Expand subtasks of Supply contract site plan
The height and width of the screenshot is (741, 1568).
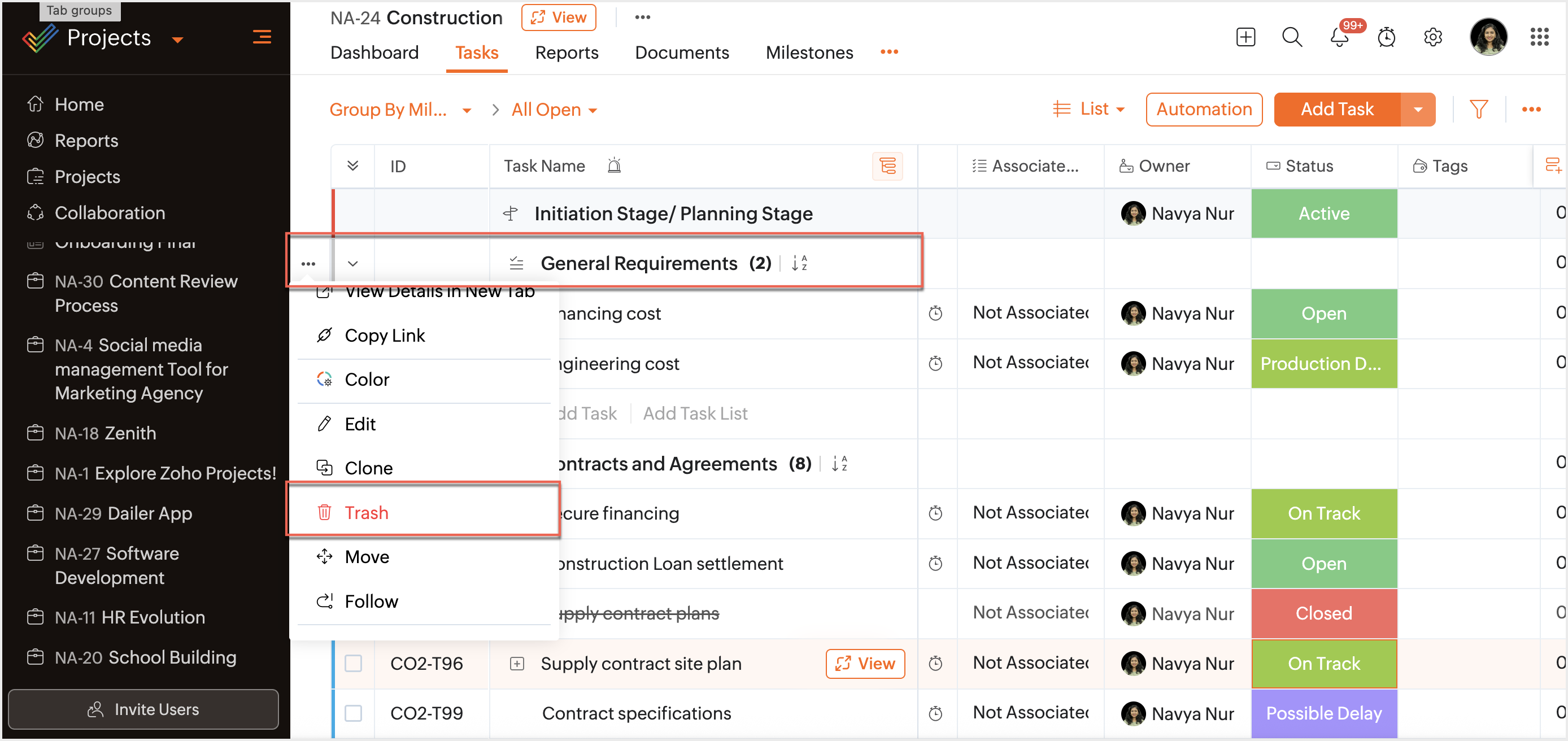point(516,663)
